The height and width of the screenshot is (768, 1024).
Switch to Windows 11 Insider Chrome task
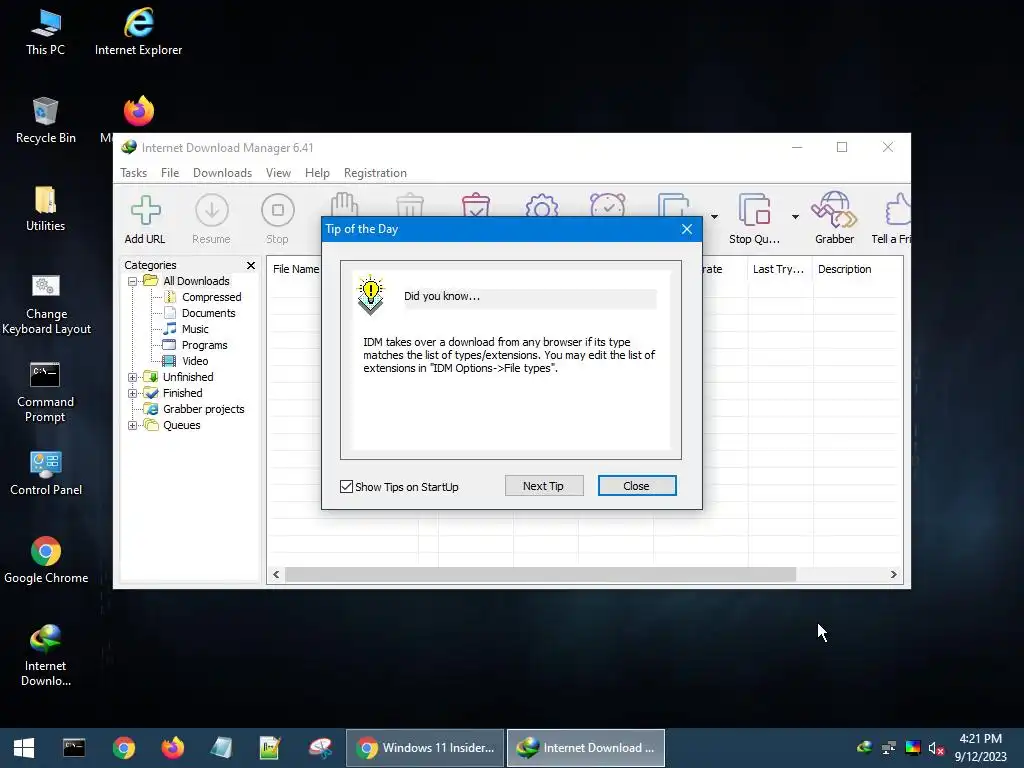click(425, 748)
